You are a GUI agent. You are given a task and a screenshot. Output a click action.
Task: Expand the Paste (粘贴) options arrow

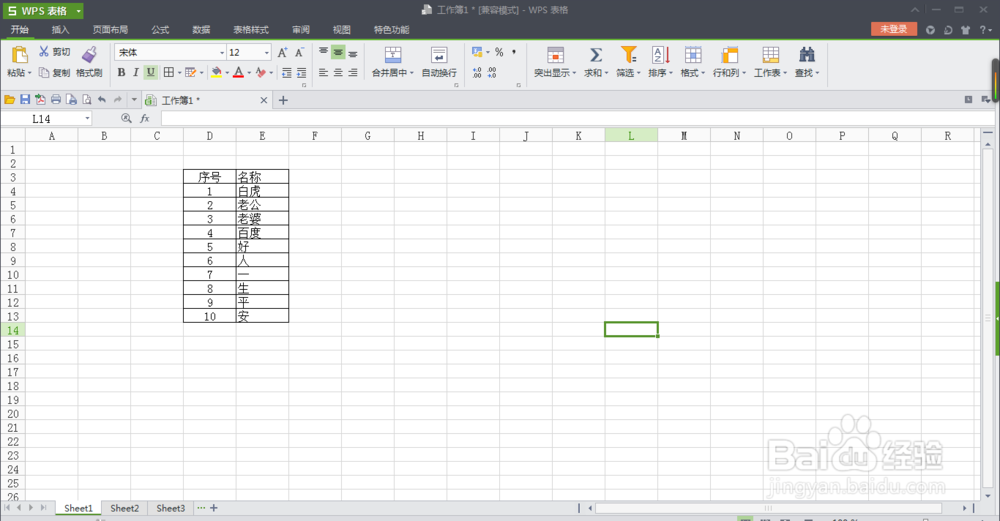[29, 73]
